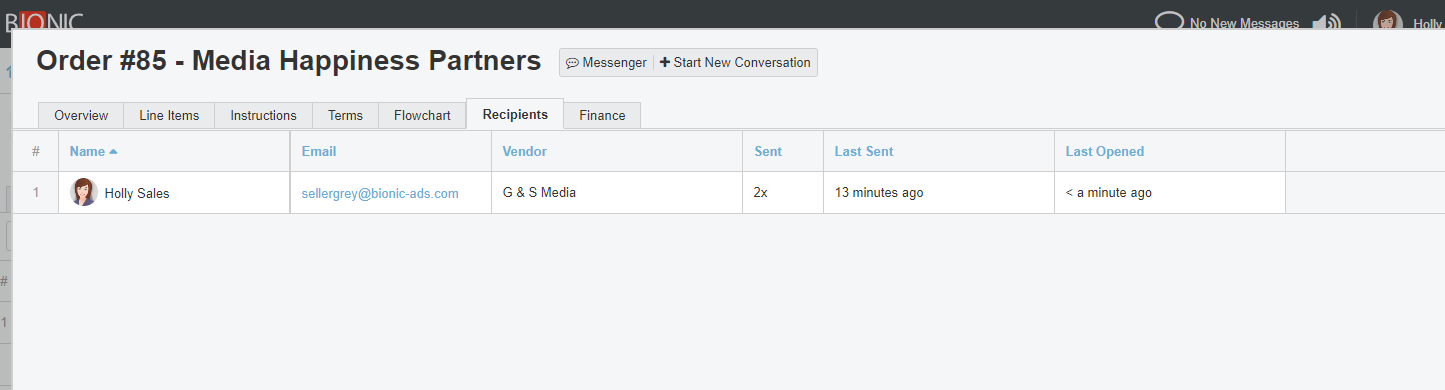Sort by Vendor column header
This screenshot has height=390, width=1445.
click(x=524, y=152)
